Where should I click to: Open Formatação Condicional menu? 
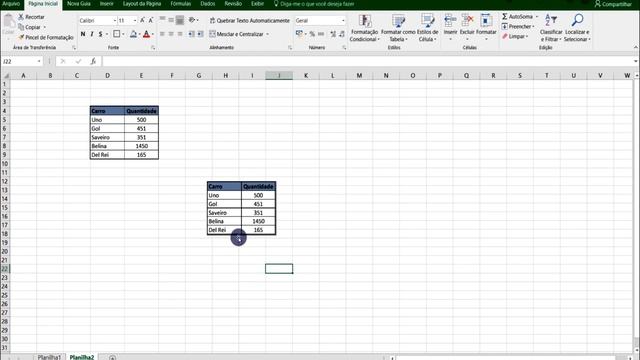coord(364,28)
